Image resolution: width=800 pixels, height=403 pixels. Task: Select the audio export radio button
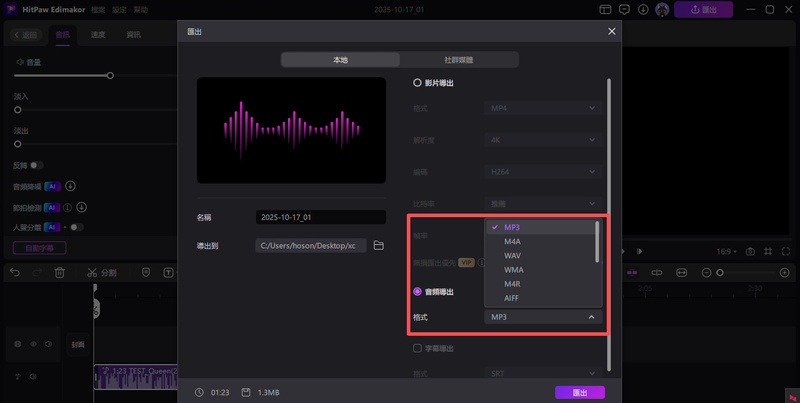[418, 291]
